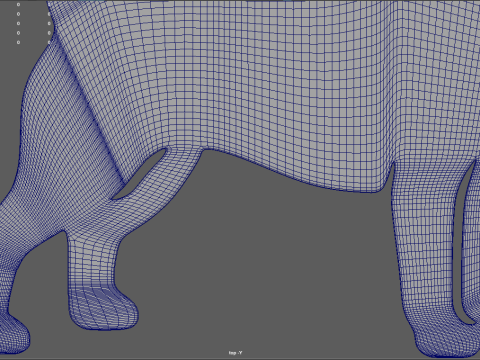480x360 pixels.
Task: Click the "top -Y" camera name label
Action: (x=236, y=353)
